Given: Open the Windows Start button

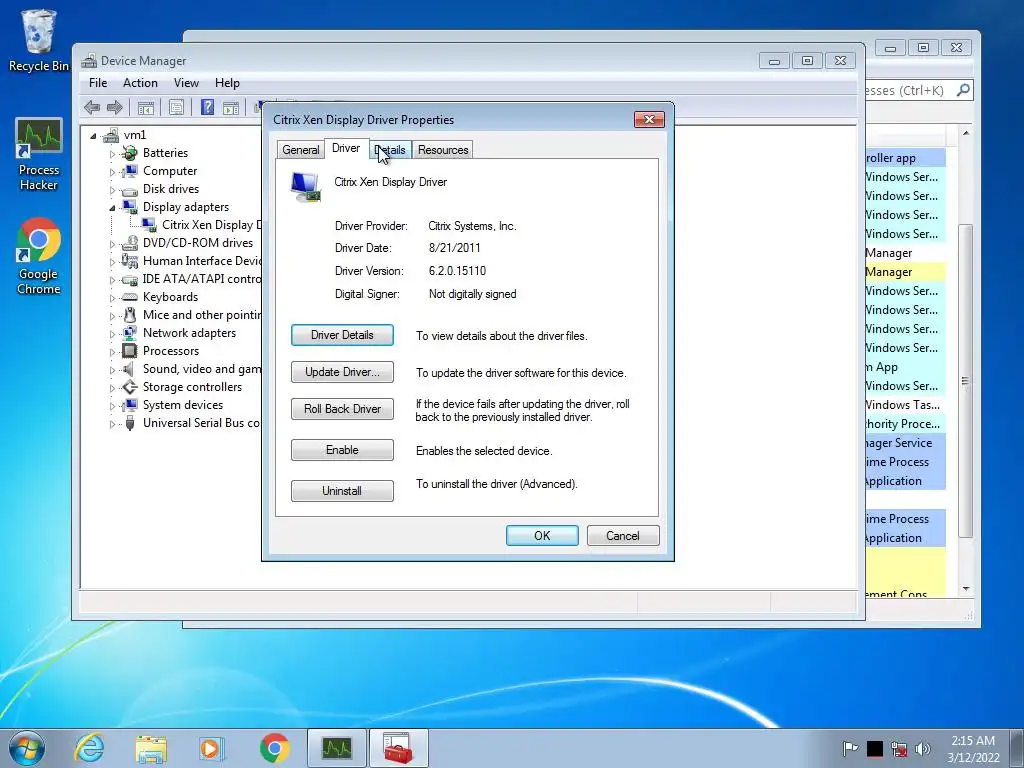Looking at the screenshot, I should pos(27,748).
